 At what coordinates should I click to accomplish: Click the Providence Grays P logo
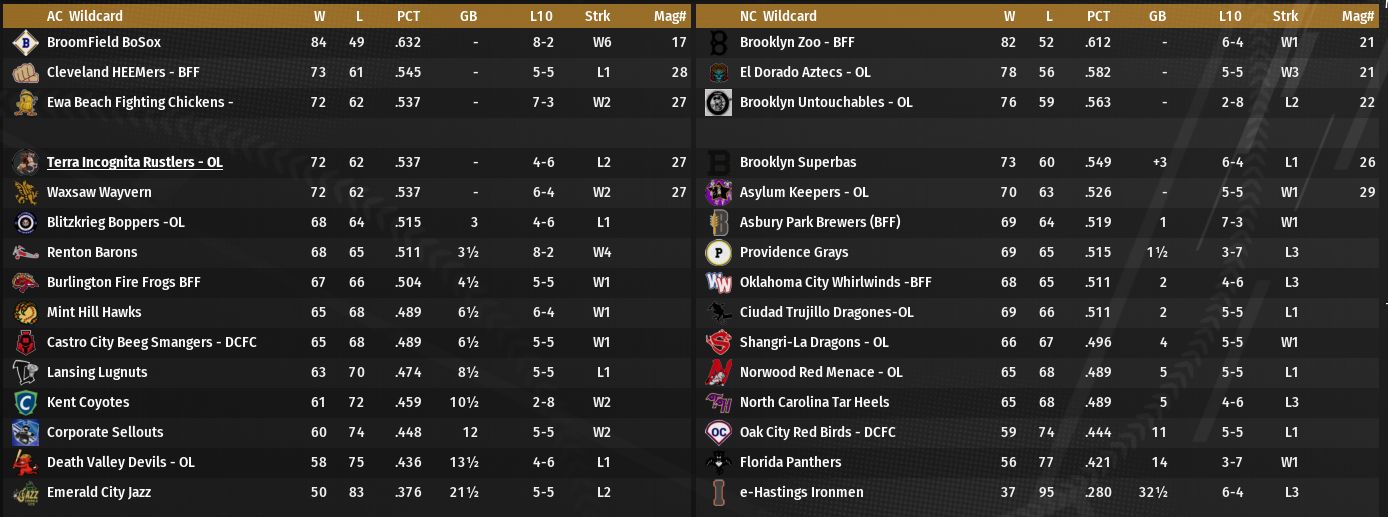[718, 252]
